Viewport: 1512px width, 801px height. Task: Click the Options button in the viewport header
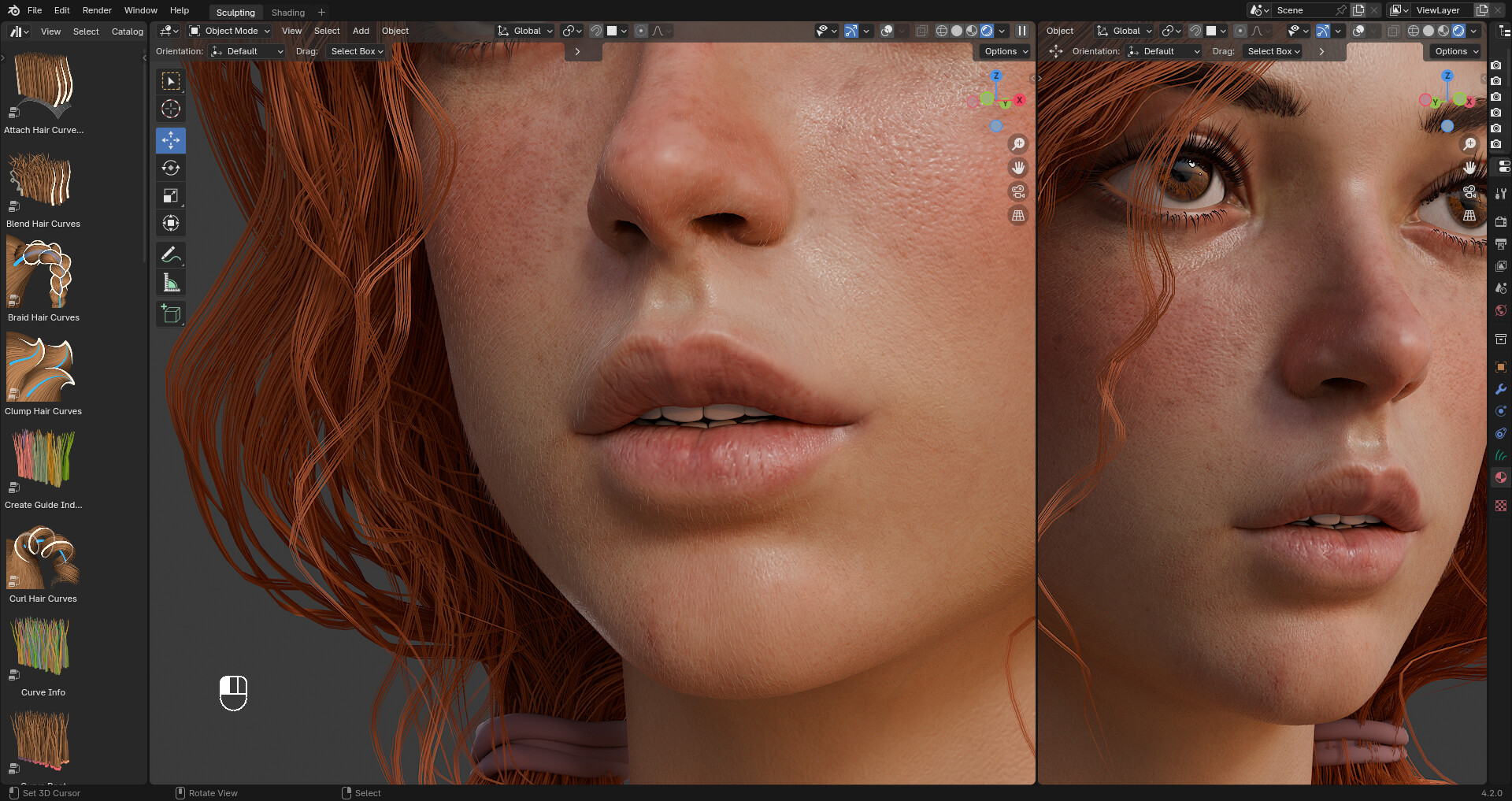[x=1003, y=50]
